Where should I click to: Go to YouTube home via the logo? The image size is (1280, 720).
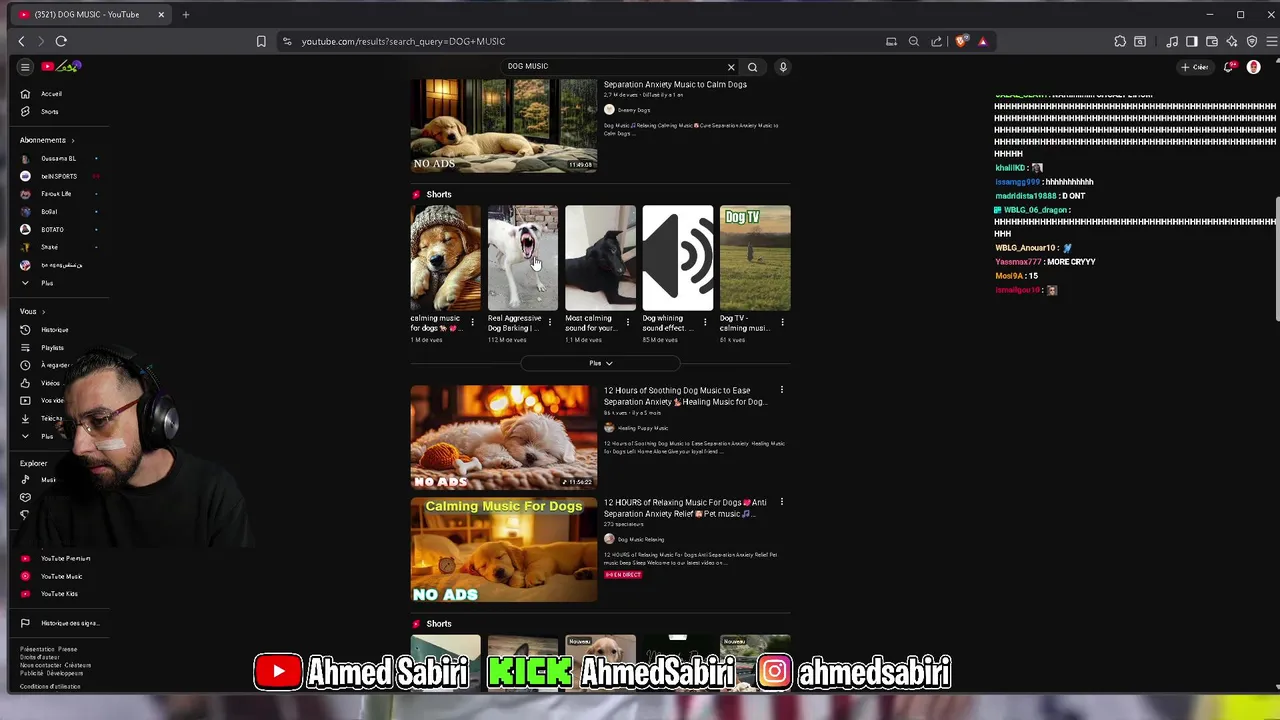pyautogui.click(x=61, y=67)
